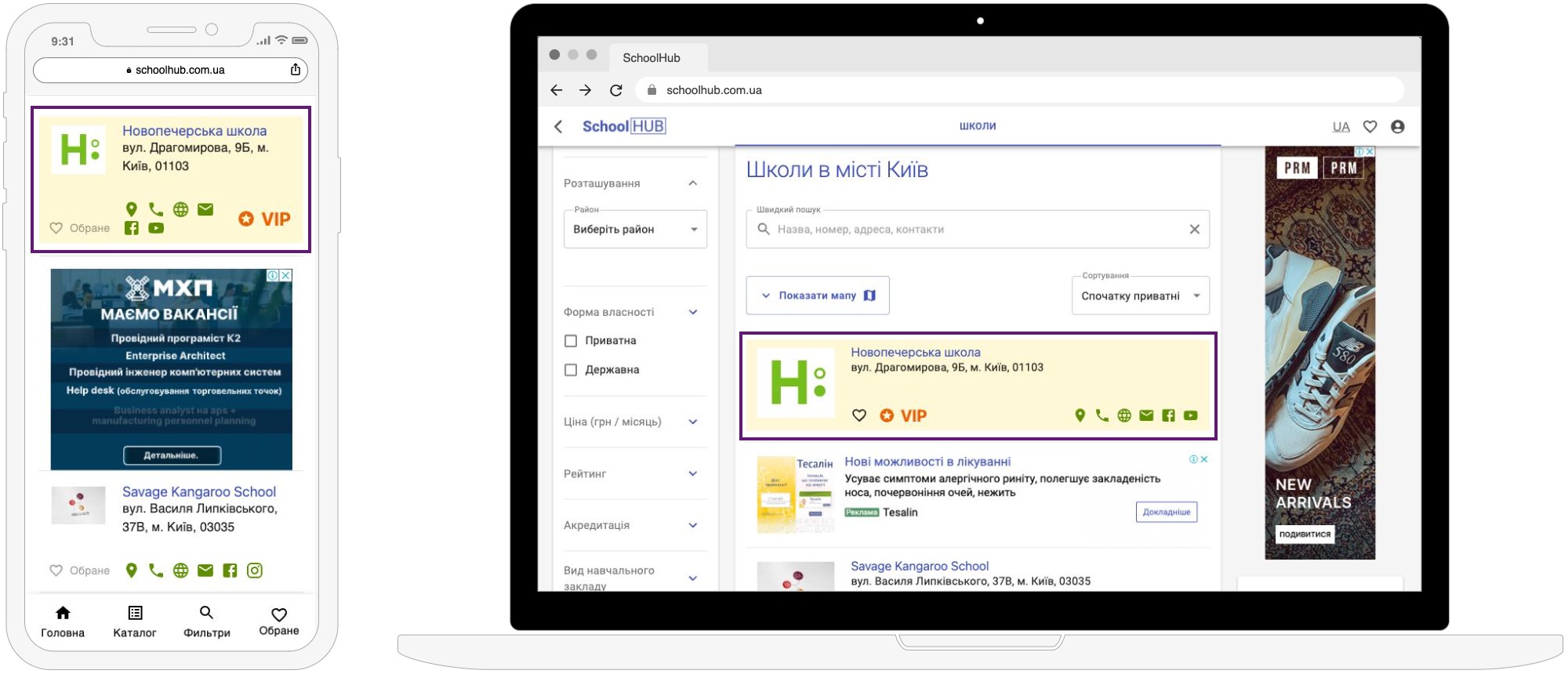Click heart icon on desktop Новопечерська школа card

coord(859,415)
